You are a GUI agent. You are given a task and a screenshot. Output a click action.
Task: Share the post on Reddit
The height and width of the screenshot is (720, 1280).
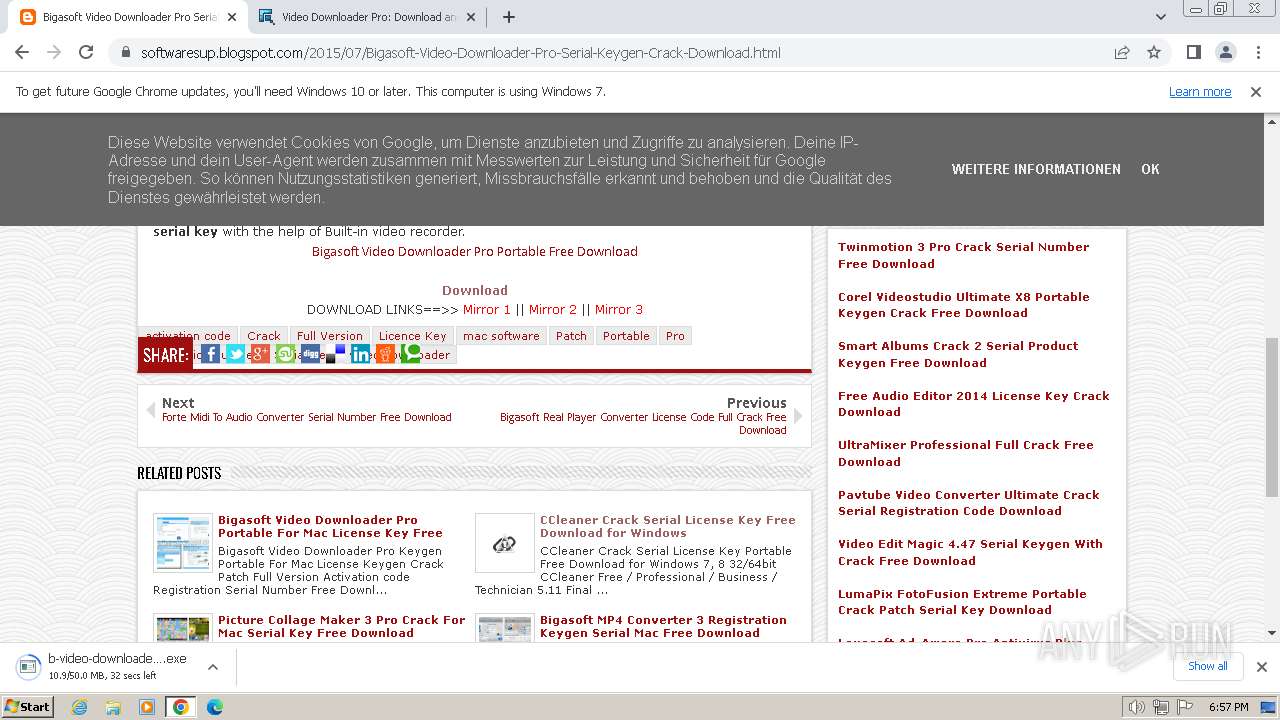(385, 354)
